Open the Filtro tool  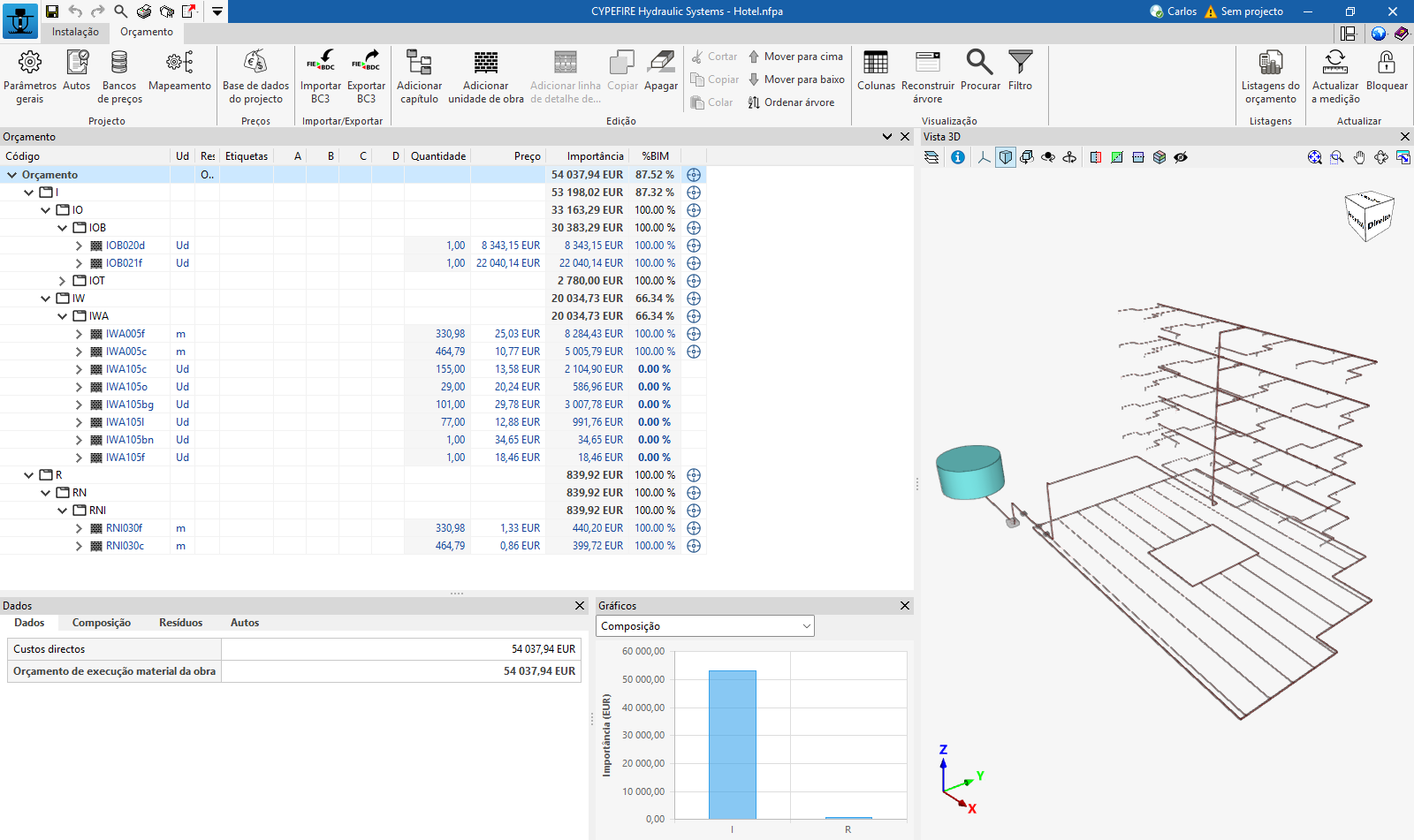click(x=1020, y=63)
